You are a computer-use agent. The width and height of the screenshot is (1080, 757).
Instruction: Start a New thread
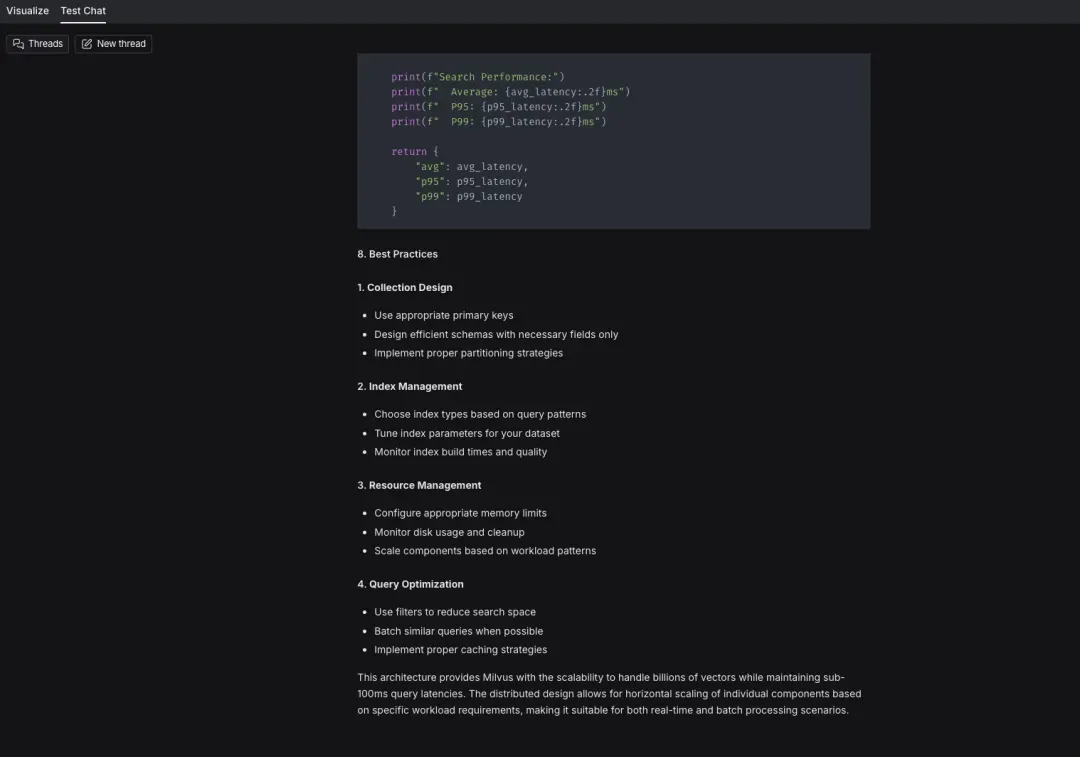(x=113, y=44)
